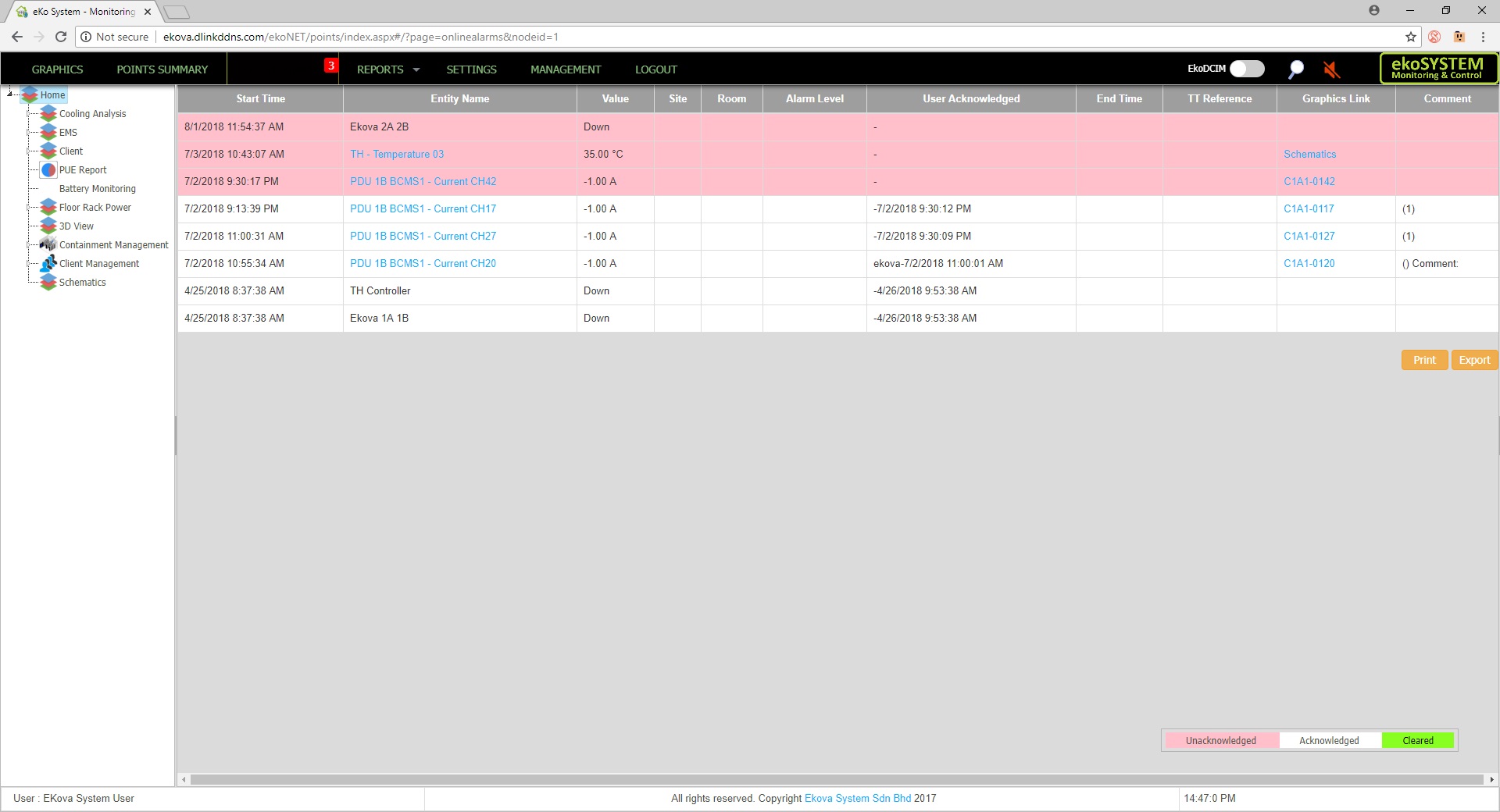Viewport: 1500px width, 812px height.
Task: Open PDU 1B BCMS1 - Current CH20 link
Action: (x=423, y=263)
